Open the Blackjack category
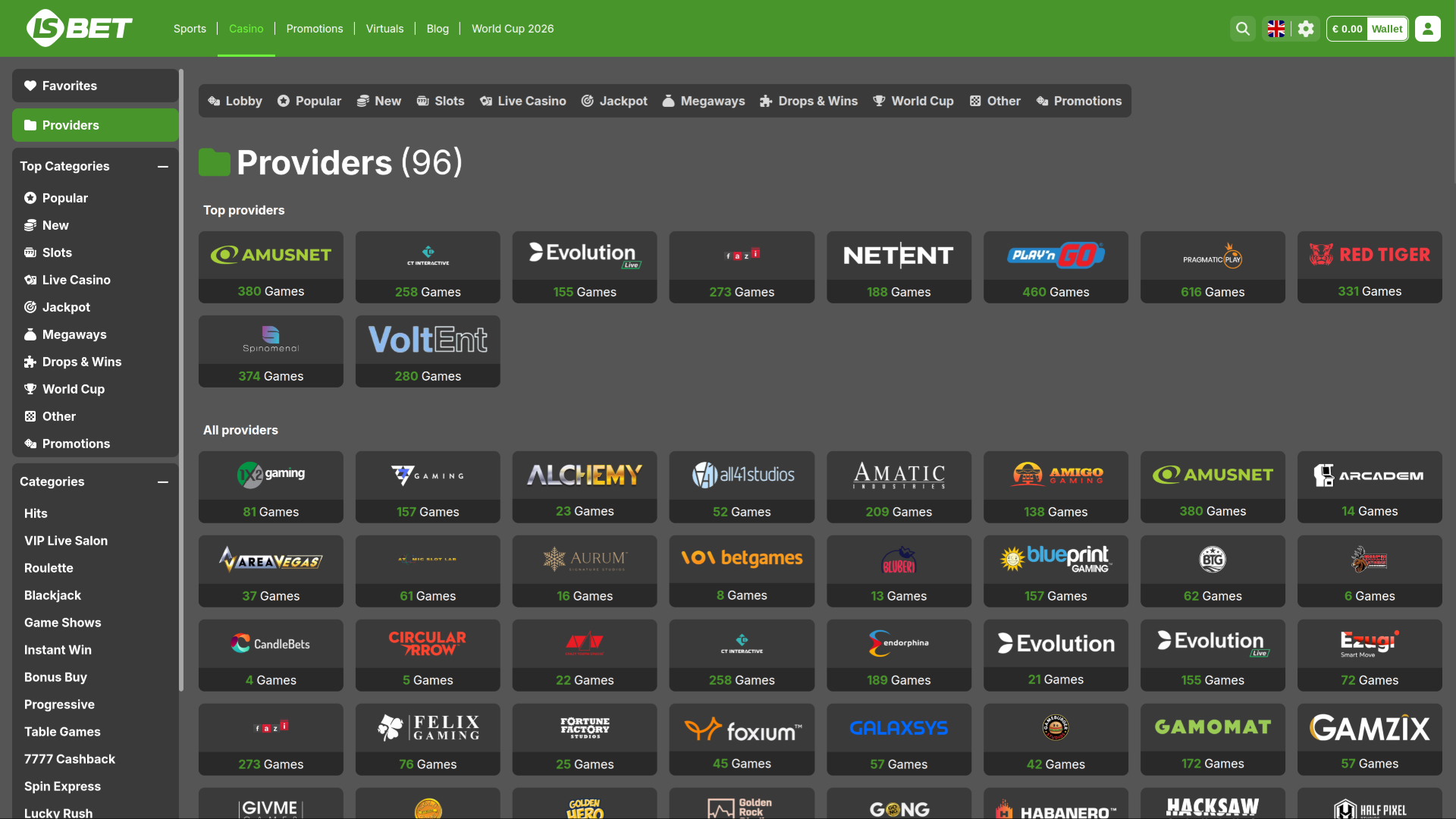This screenshot has height=819, width=1456. (96, 595)
